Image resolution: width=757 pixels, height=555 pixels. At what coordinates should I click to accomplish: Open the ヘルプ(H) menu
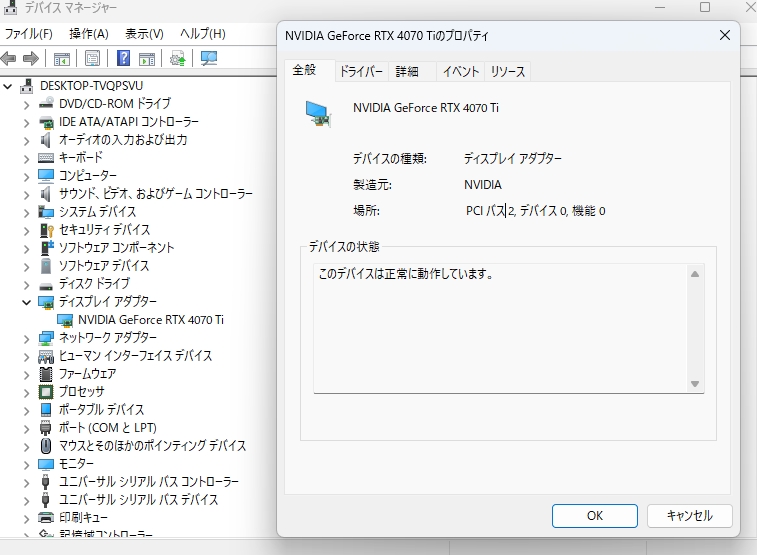pyautogui.click(x=203, y=34)
